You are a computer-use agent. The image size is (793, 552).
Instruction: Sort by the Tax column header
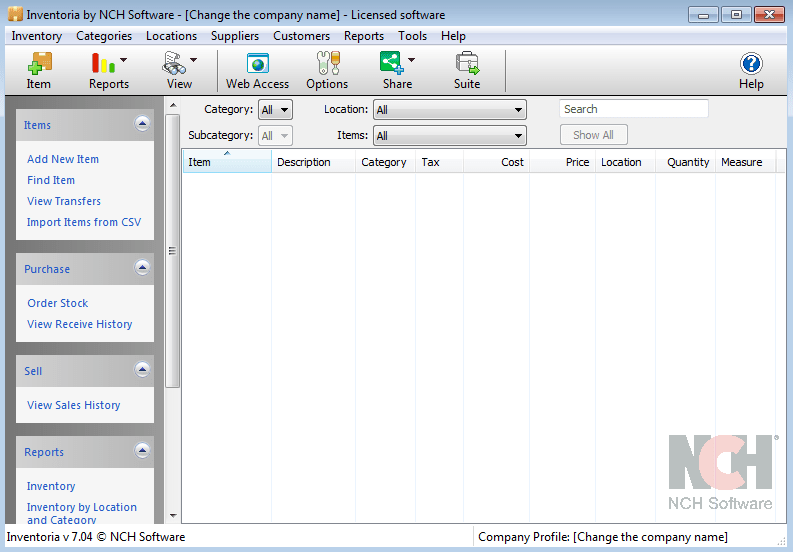click(x=439, y=162)
